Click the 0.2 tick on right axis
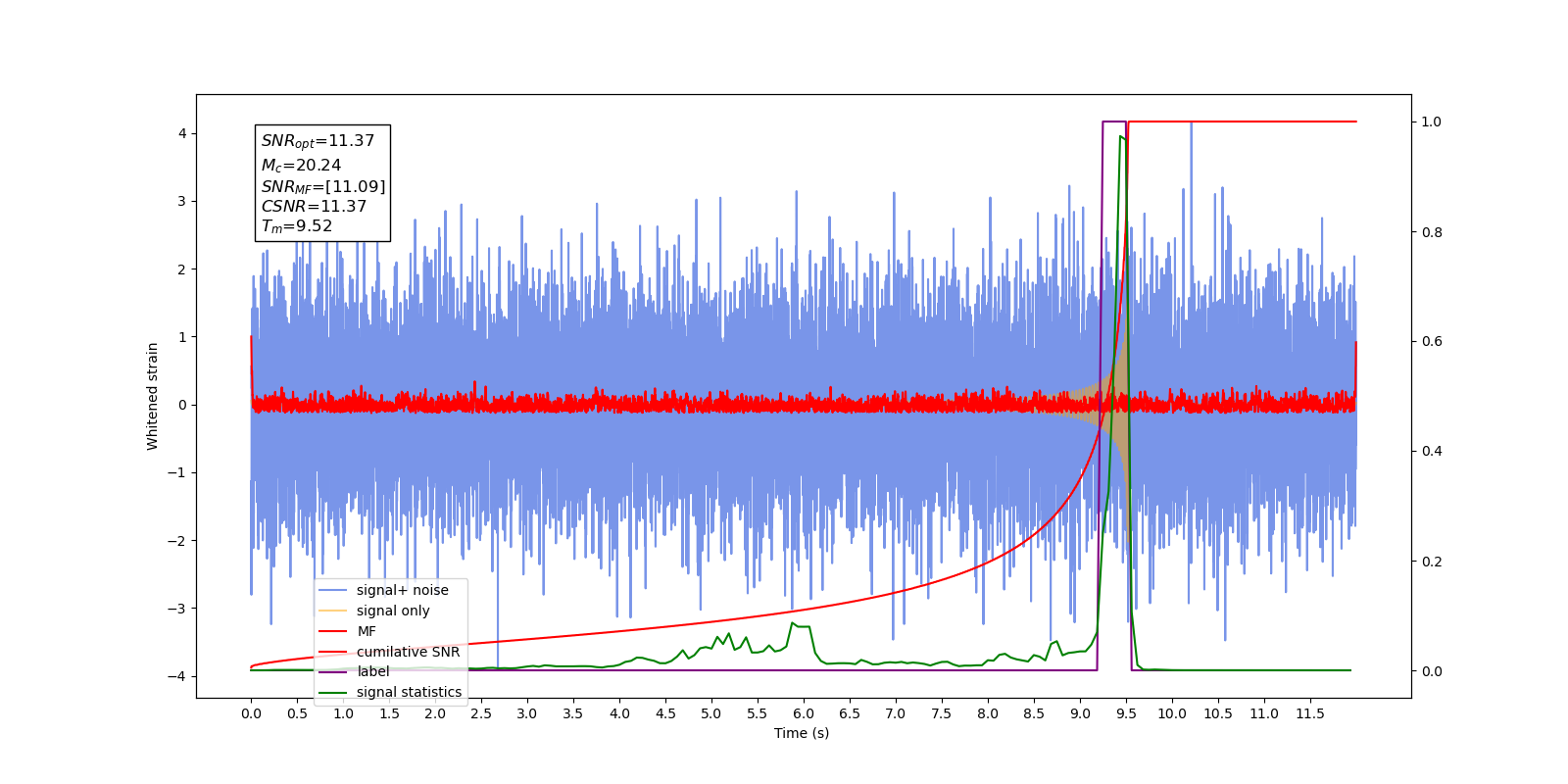 coord(1432,562)
